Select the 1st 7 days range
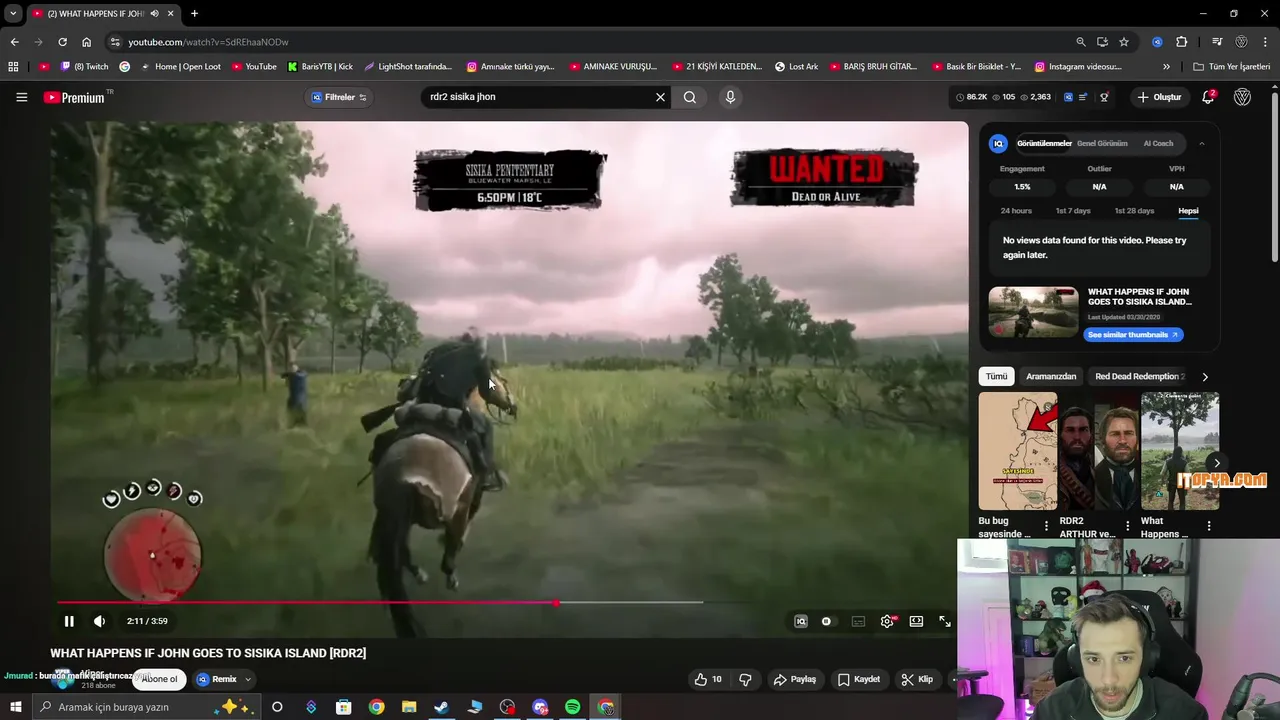The image size is (1280, 720). coord(1073,211)
